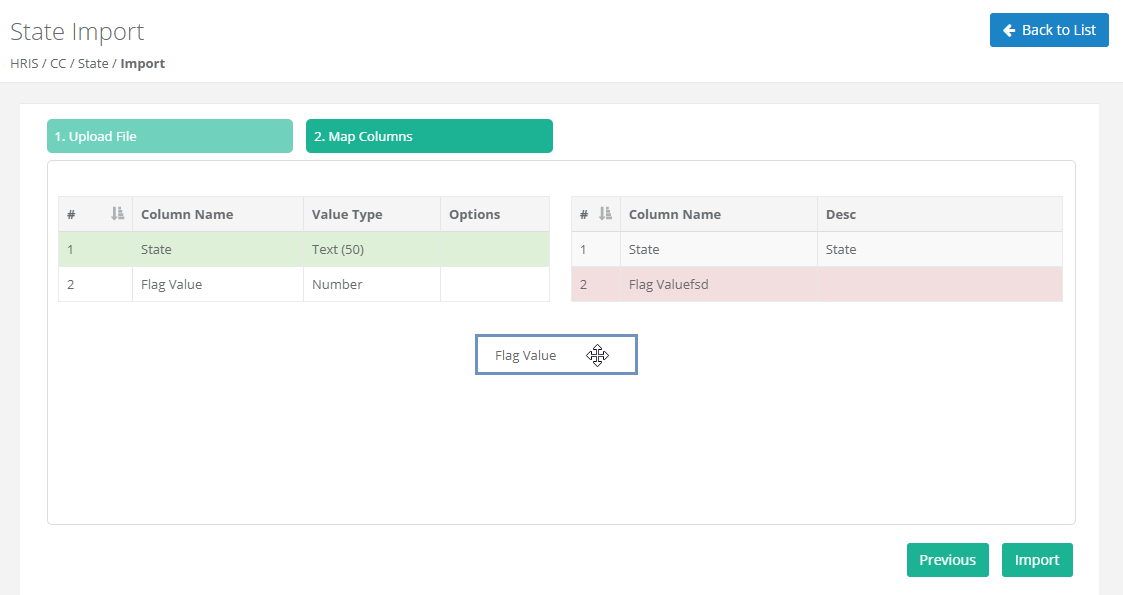Click Column Name header in left table
The height and width of the screenshot is (595, 1123).
click(x=187, y=214)
